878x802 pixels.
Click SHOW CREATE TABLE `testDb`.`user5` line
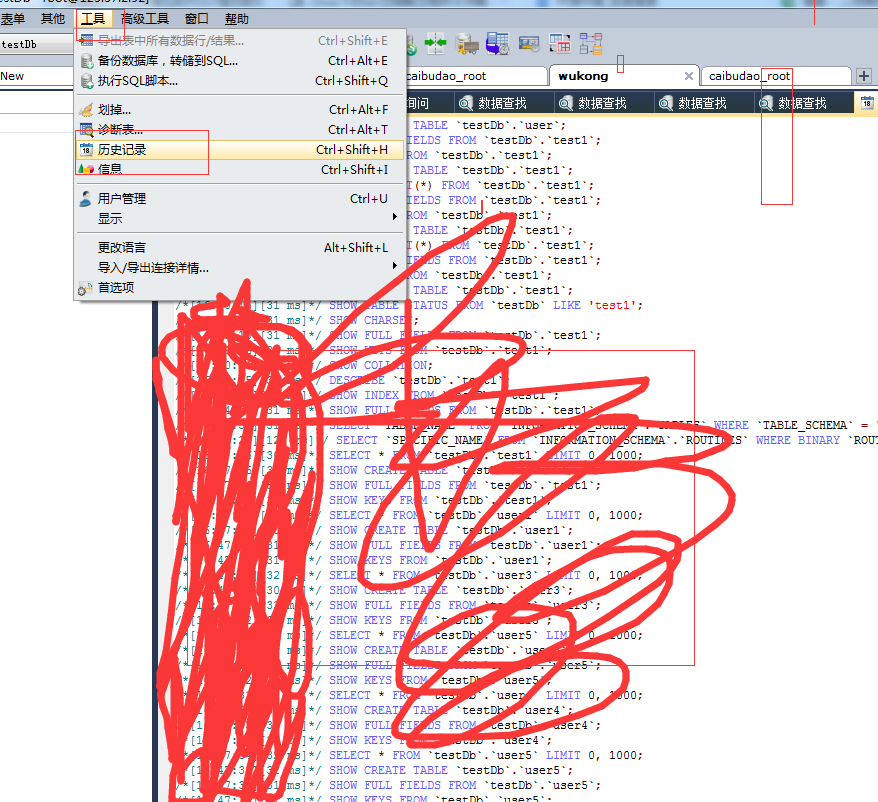pos(451,771)
